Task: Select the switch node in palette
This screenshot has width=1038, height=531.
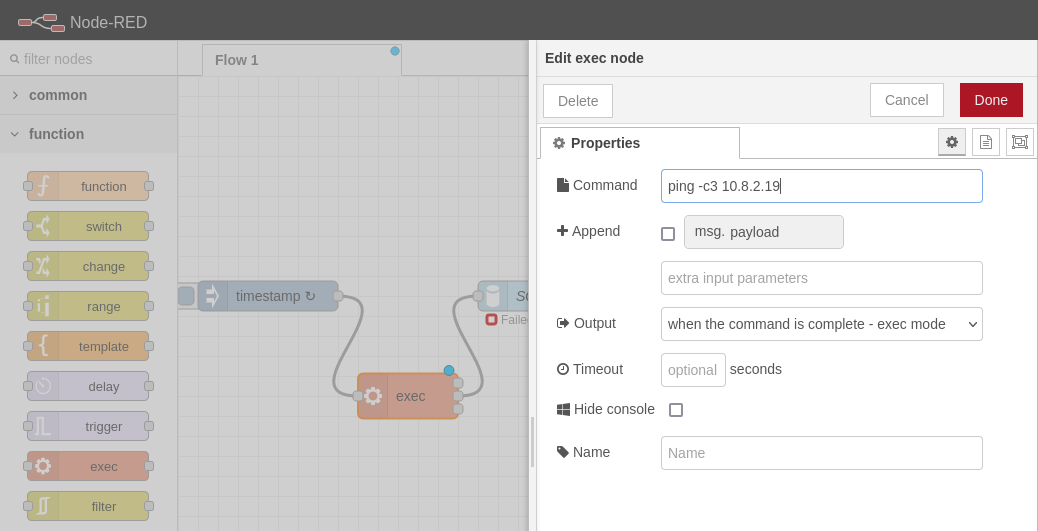Action: tap(88, 226)
